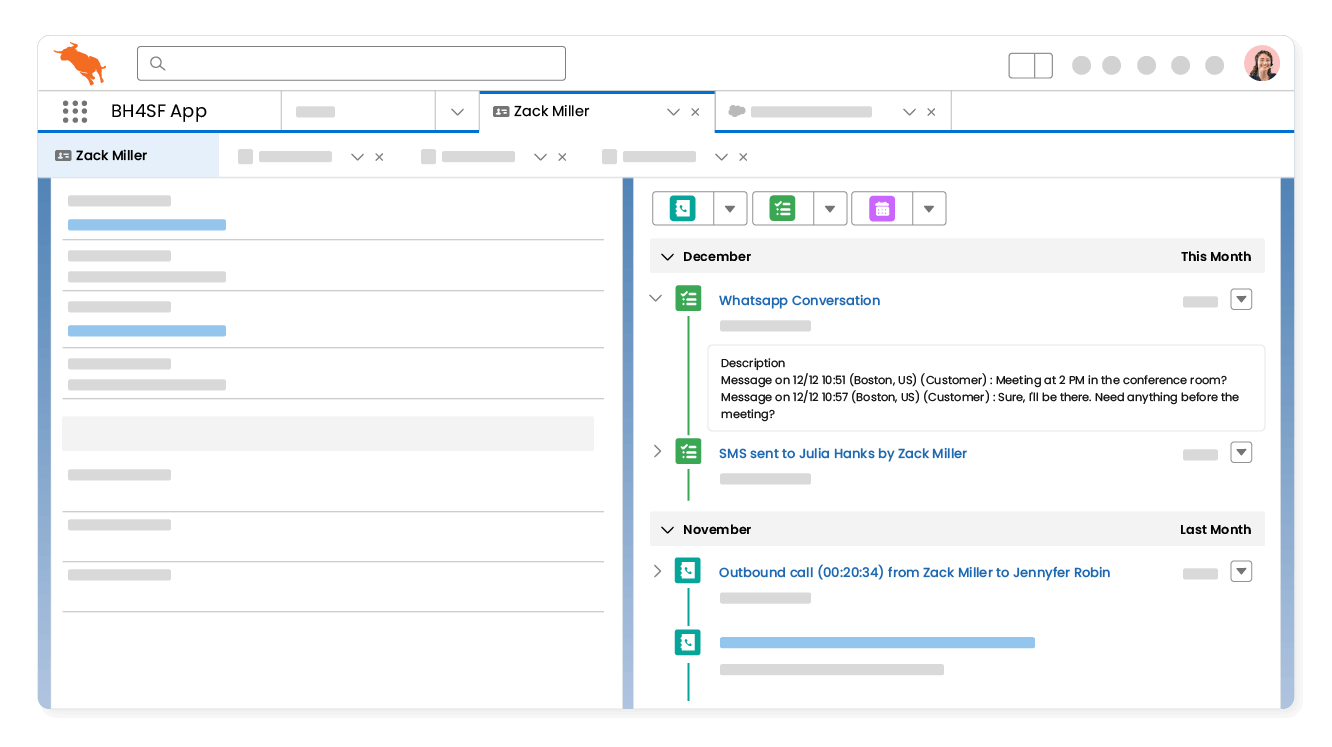
Task: Open the purple calendar event icon
Action: 880,208
